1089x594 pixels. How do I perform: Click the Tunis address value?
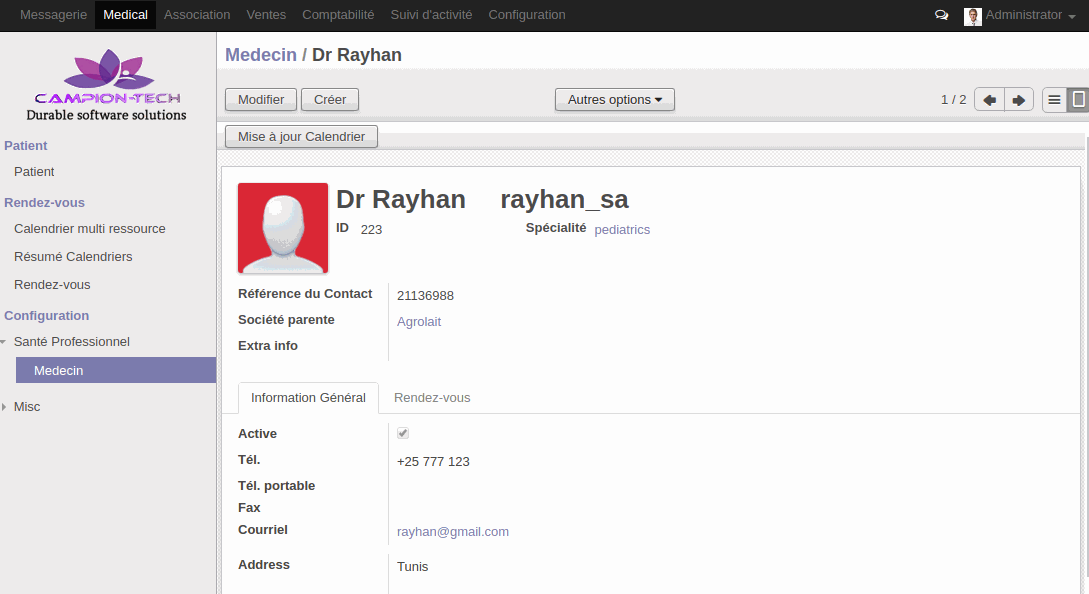click(413, 566)
